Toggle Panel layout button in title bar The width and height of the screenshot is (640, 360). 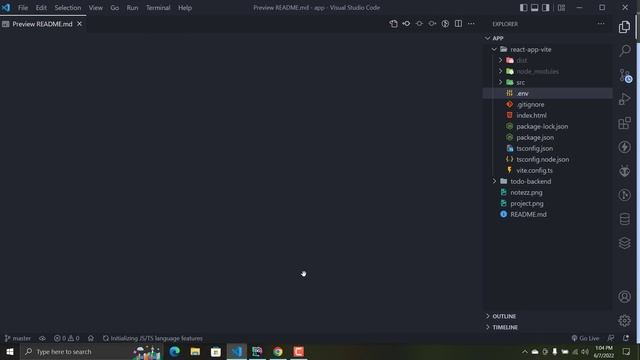pos(534,8)
